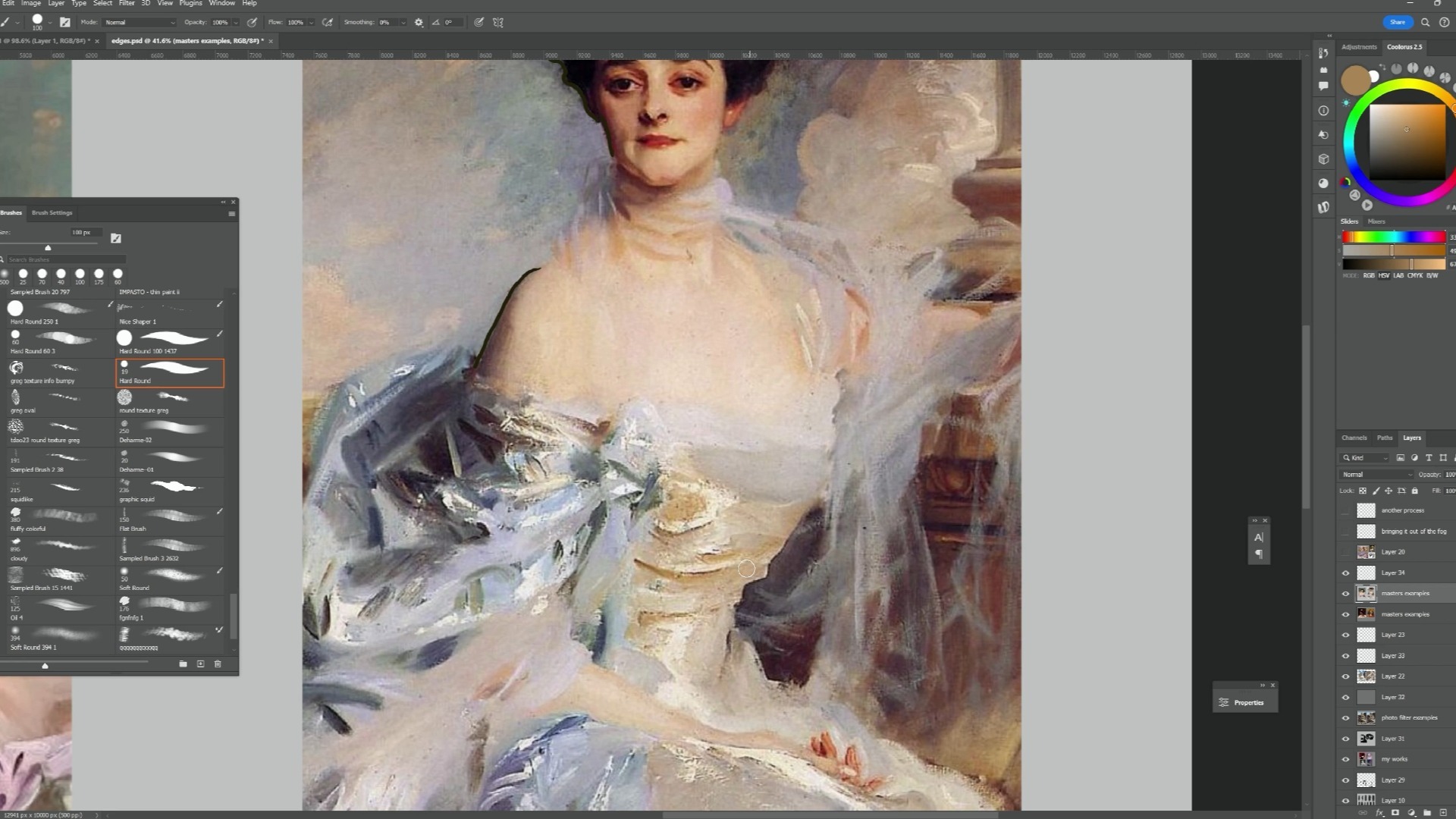1456x819 pixels.
Task: Click the Coolorus gamut lock triangle icon
Action: 1354,195
